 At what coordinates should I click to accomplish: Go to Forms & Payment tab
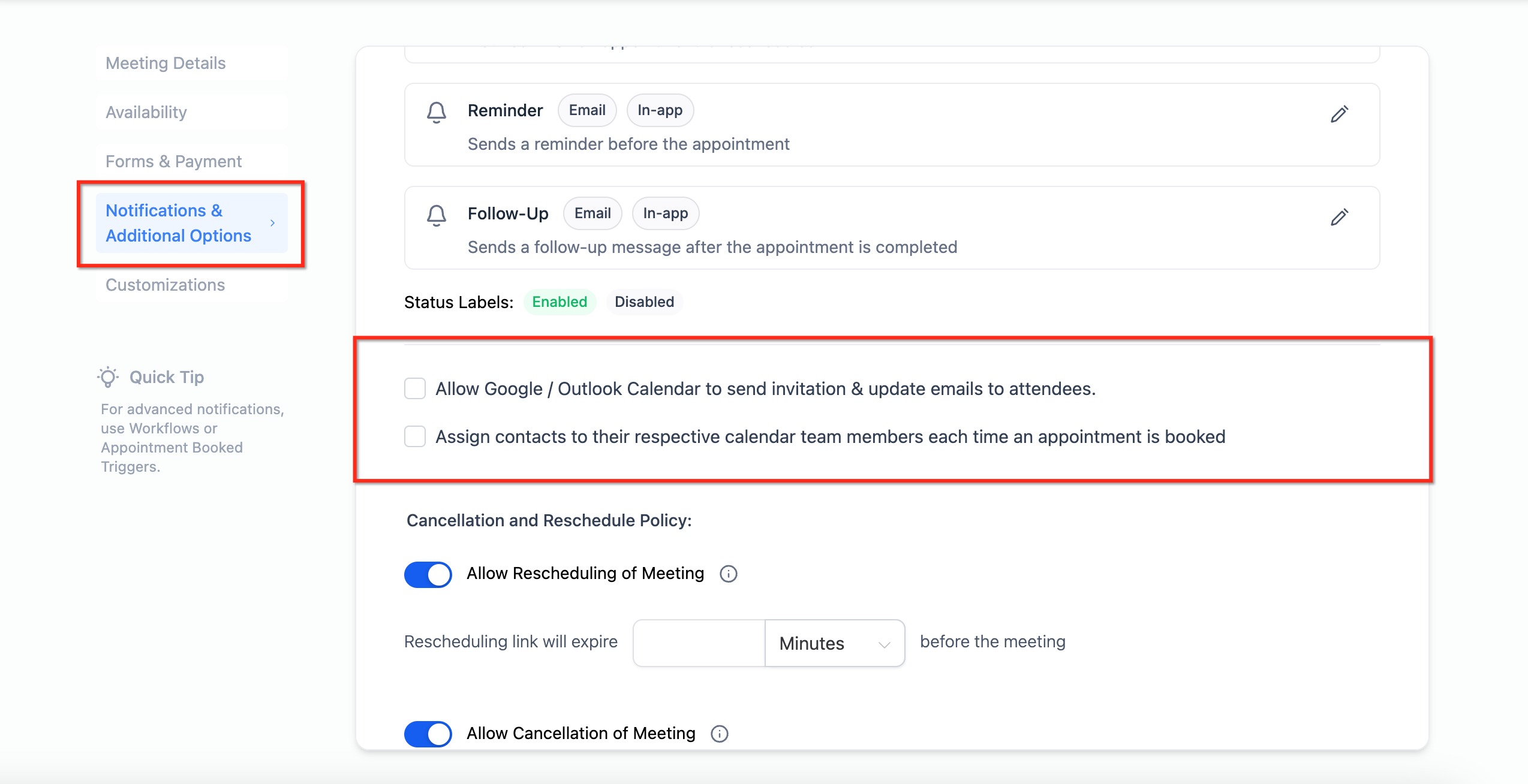click(173, 161)
